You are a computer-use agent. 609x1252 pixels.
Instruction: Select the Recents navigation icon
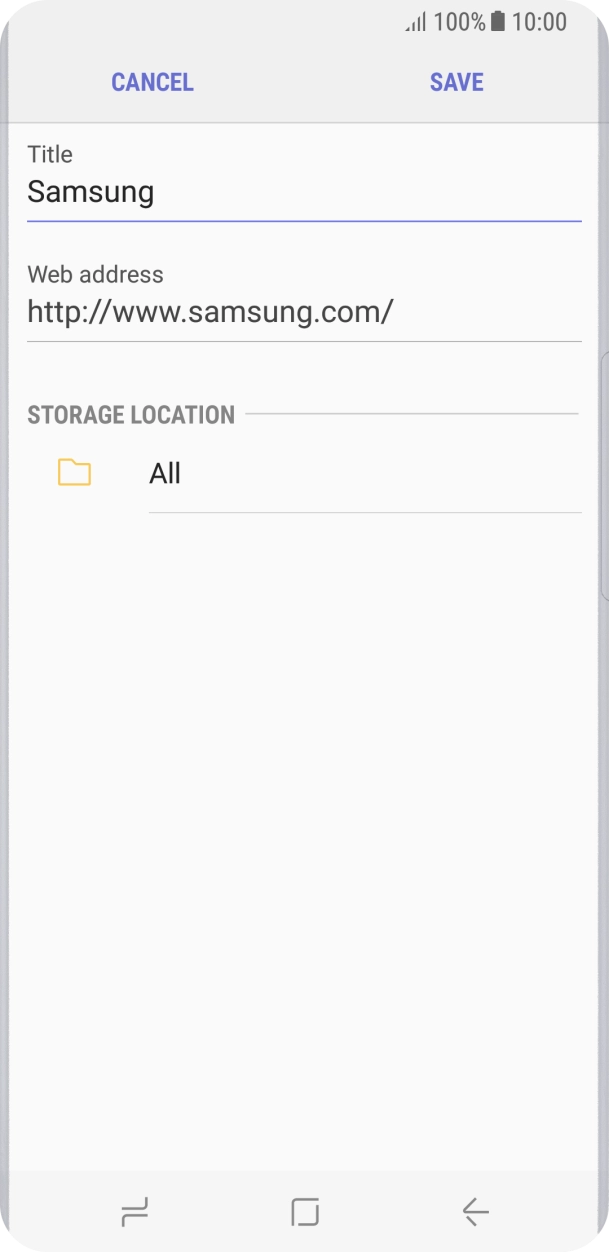point(134,1210)
